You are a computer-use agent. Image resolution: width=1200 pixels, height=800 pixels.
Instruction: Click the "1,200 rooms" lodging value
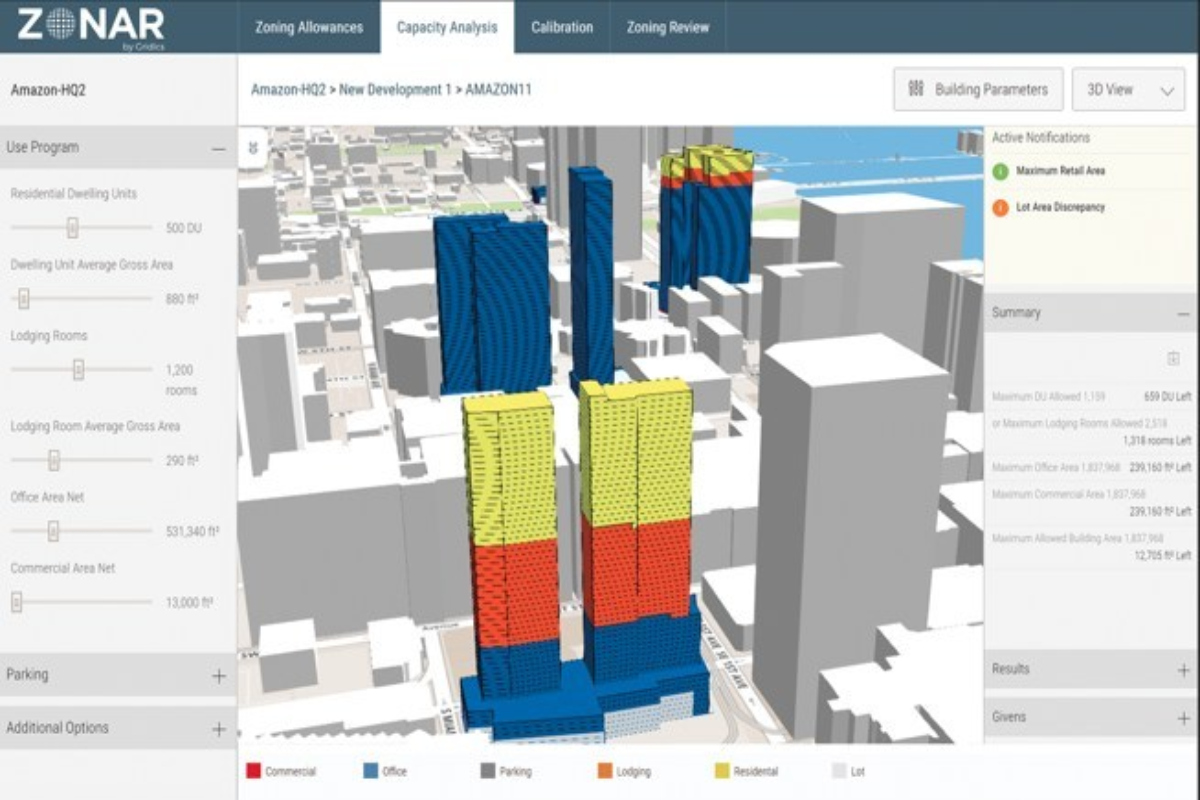click(x=181, y=380)
